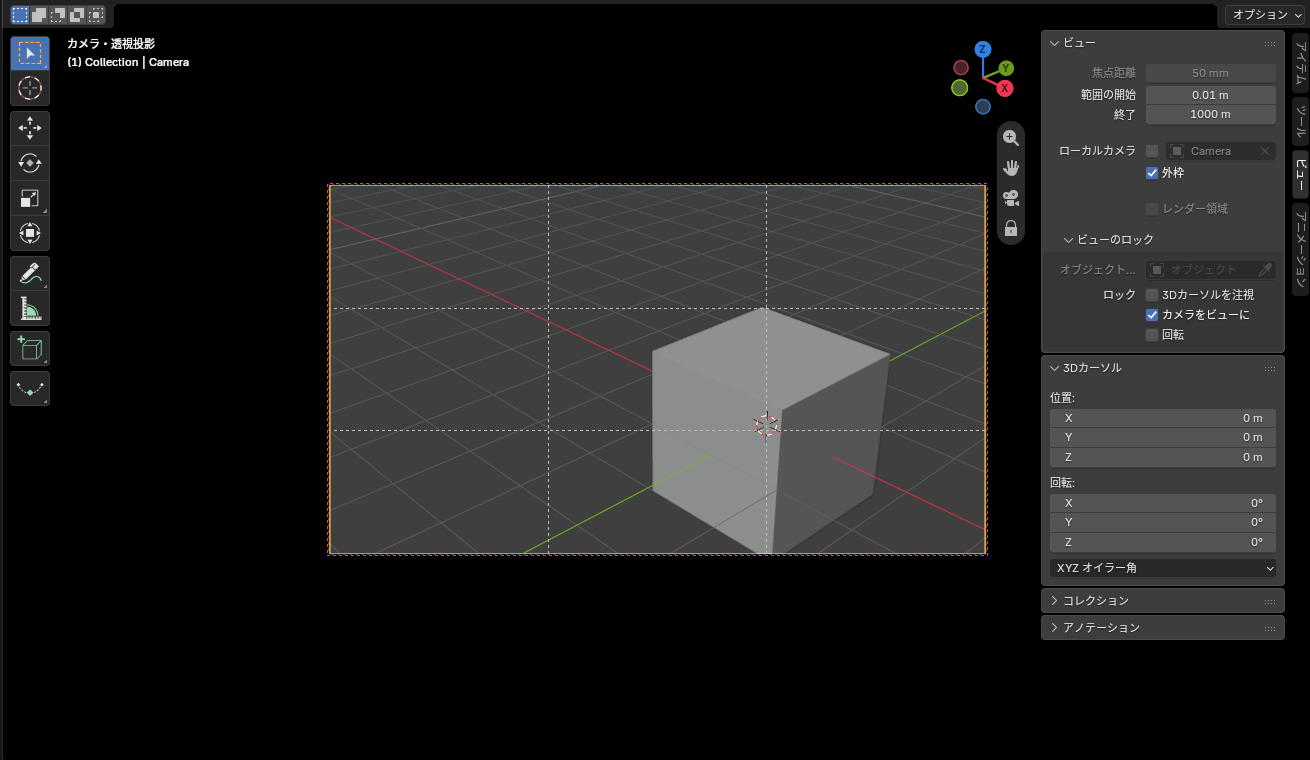Activate the Move tool
The width and height of the screenshot is (1310, 760).
tap(30, 128)
